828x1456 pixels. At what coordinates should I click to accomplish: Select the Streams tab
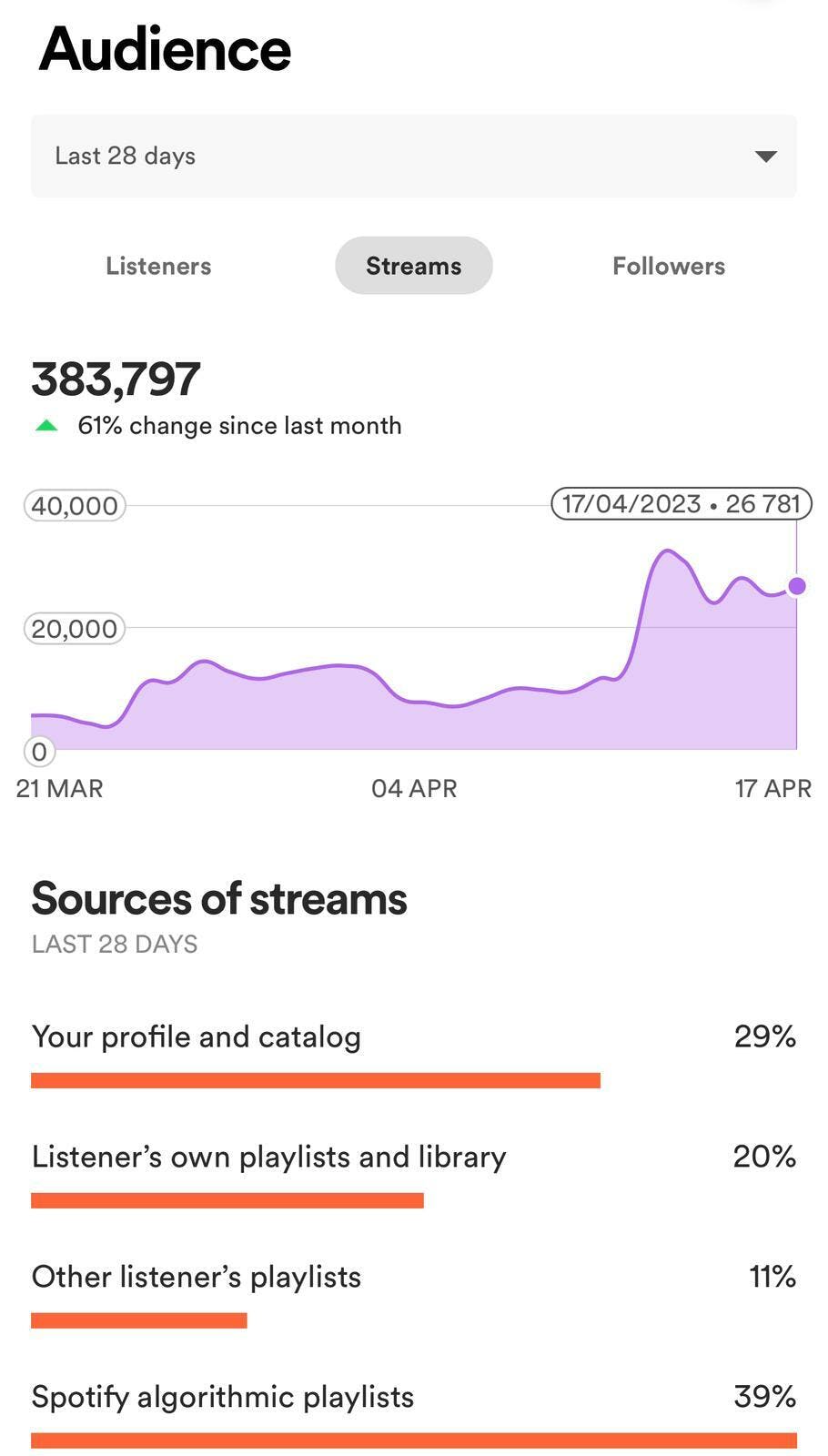point(413,266)
